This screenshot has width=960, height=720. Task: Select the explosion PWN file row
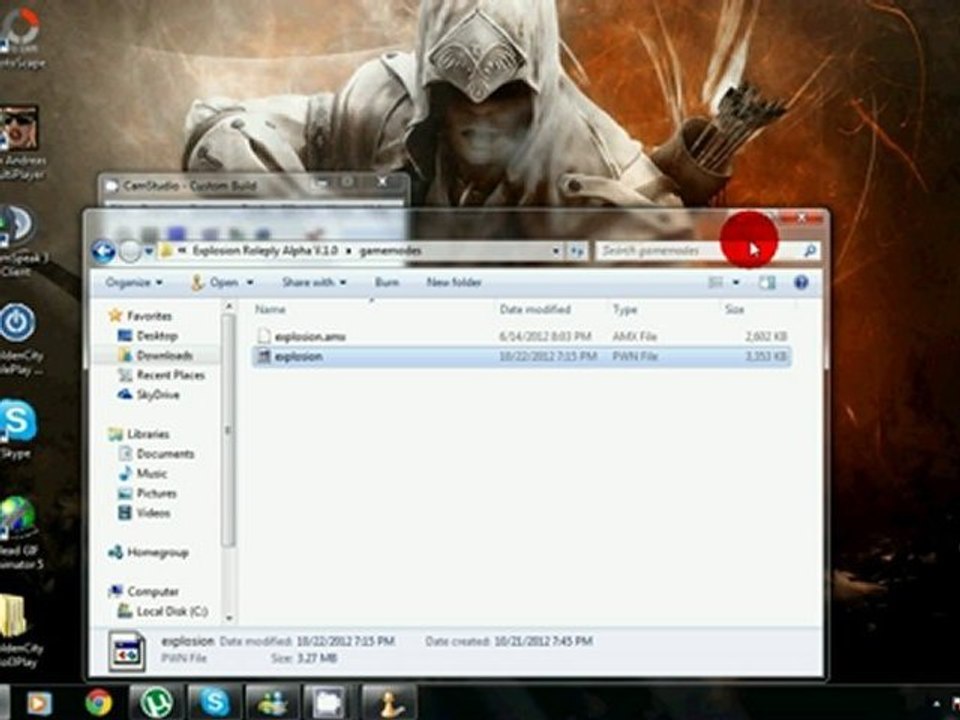[520, 356]
